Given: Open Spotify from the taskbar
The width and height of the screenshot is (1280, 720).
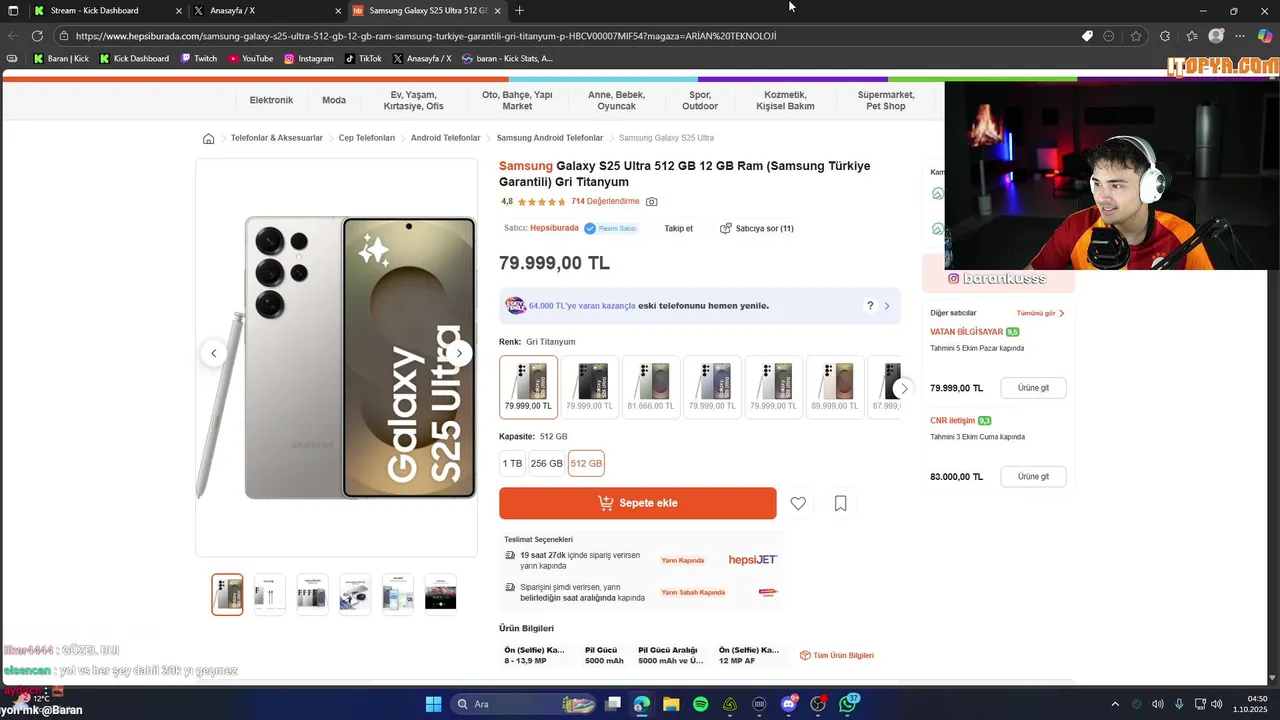Looking at the screenshot, I should [x=700, y=704].
